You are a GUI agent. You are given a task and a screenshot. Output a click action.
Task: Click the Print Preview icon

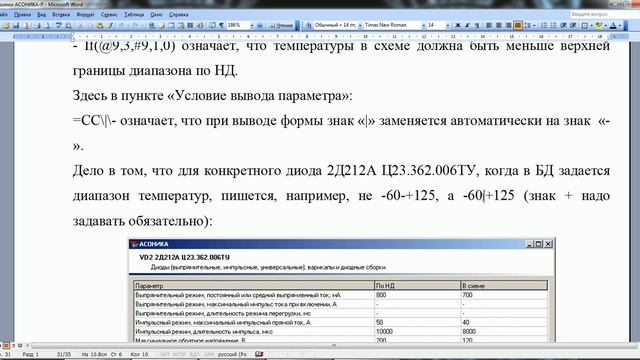click(x=47, y=25)
